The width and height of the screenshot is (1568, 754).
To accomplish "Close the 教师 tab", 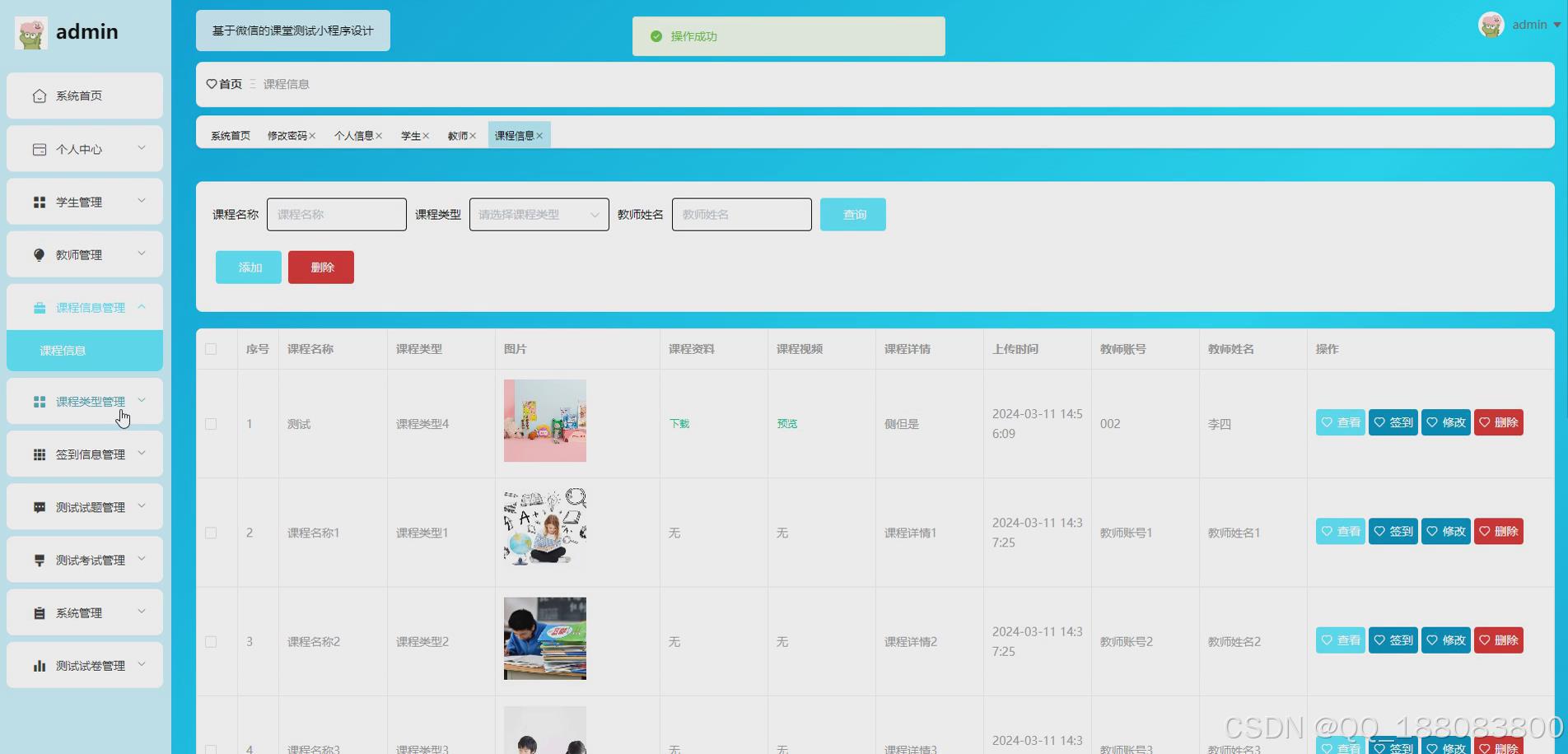I will point(473,136).
